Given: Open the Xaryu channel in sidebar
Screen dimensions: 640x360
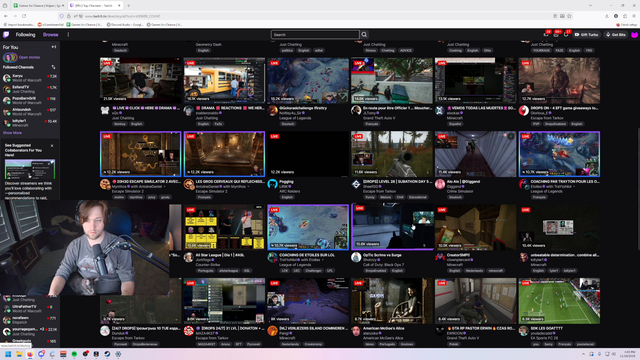Looking at the screenshot, I should (x=30, y=78).
